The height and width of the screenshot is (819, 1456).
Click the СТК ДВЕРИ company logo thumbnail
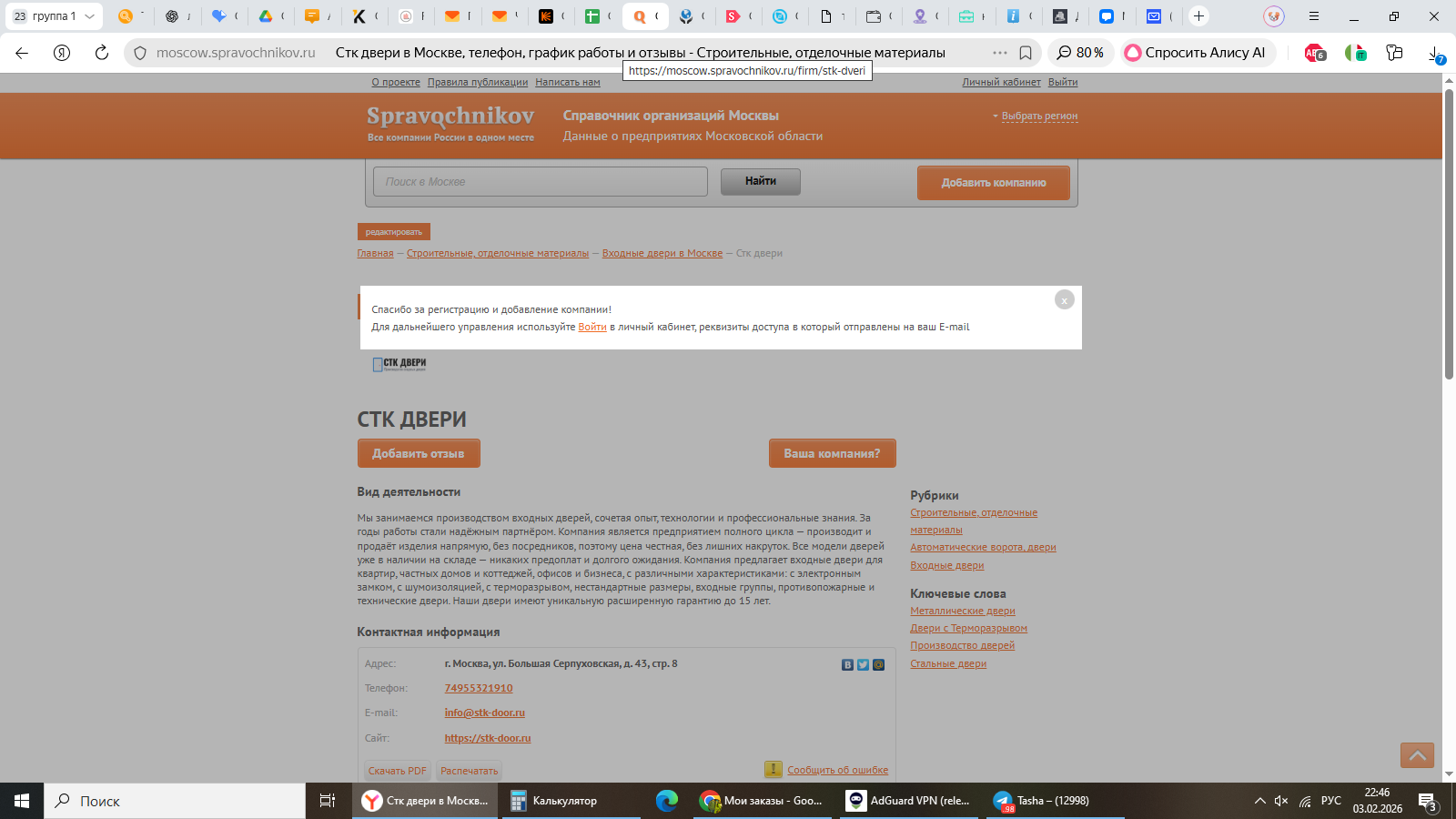coord(399,364)
